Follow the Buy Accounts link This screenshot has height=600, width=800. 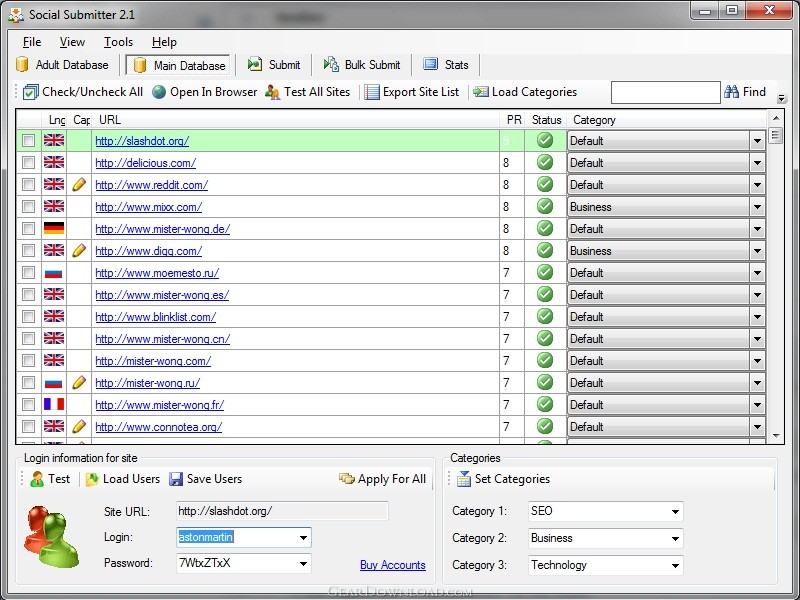click(x=393, y=565)
